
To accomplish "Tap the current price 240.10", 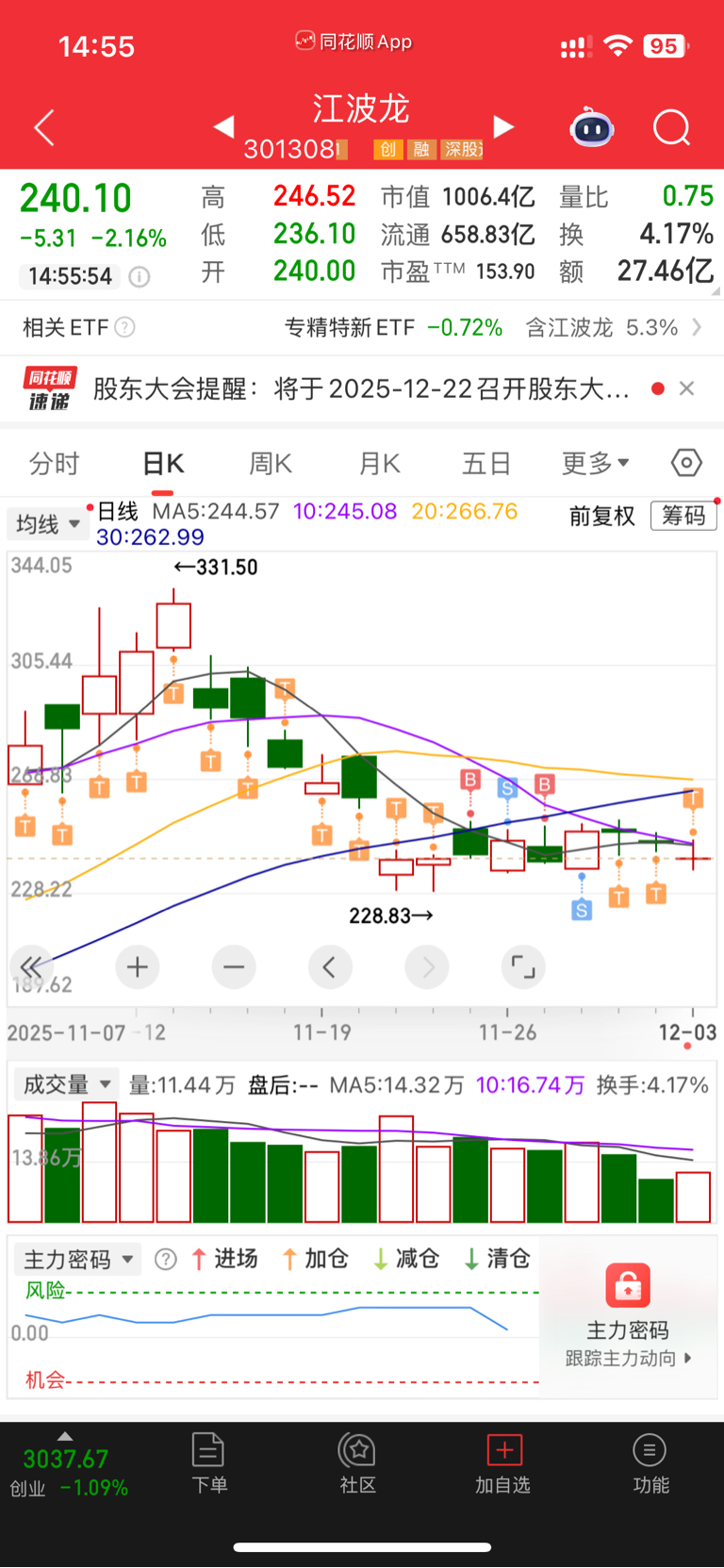I will click(x=75, y=198).
